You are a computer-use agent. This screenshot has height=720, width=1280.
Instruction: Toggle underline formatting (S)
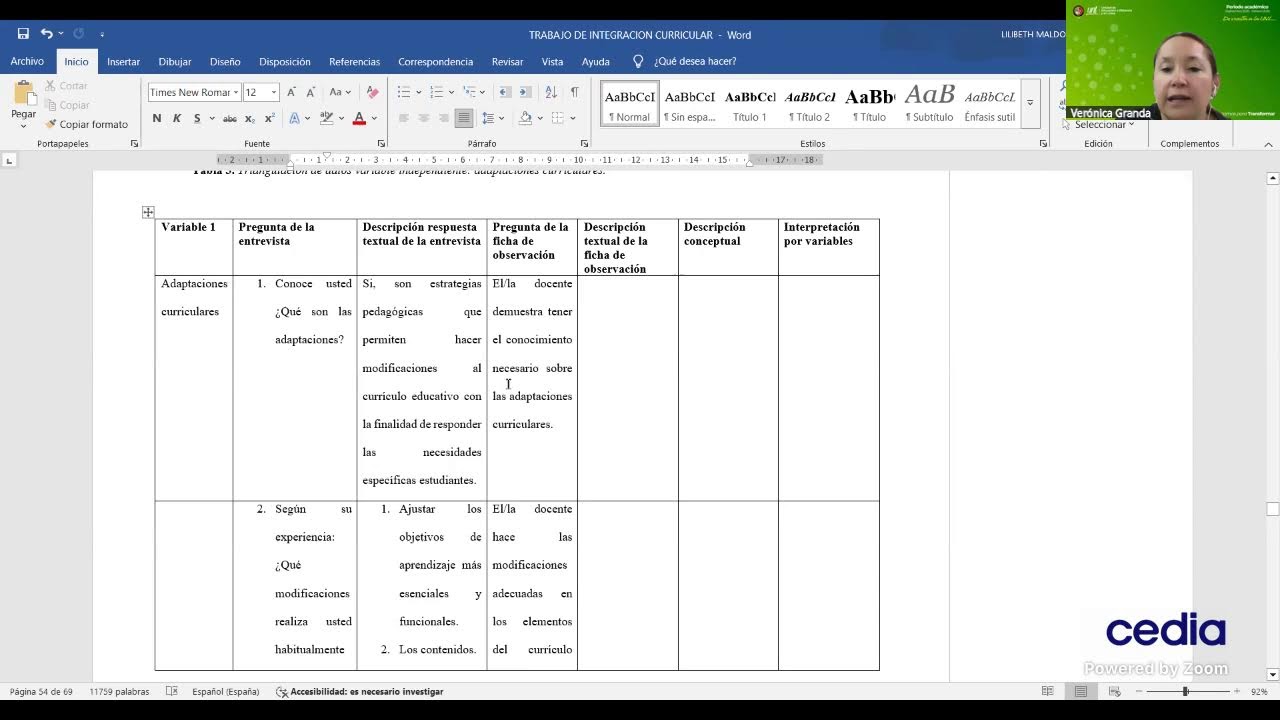197,118
